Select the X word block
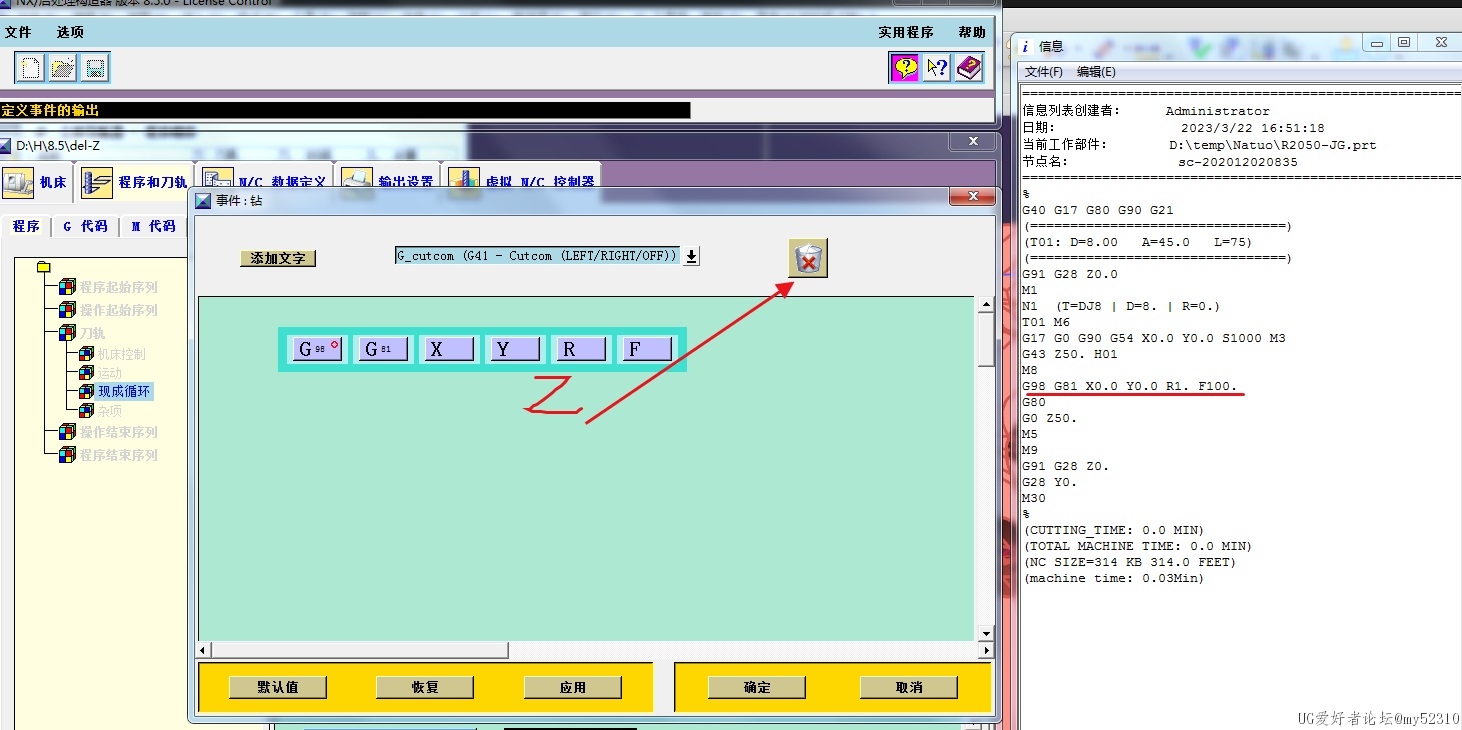Viewport: 1462px width, 730px height. tap(449, 349)
